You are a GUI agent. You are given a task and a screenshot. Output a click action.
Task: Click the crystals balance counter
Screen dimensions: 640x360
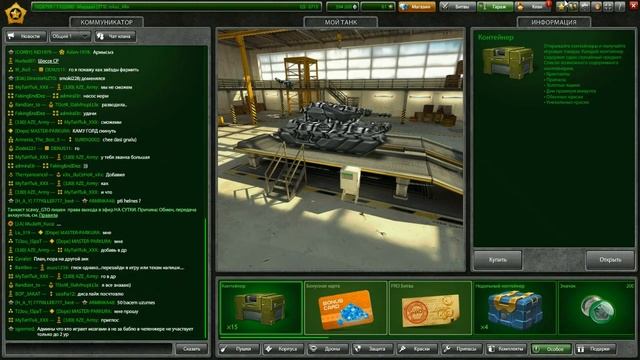pyautogui.click(x=342, y=7)
